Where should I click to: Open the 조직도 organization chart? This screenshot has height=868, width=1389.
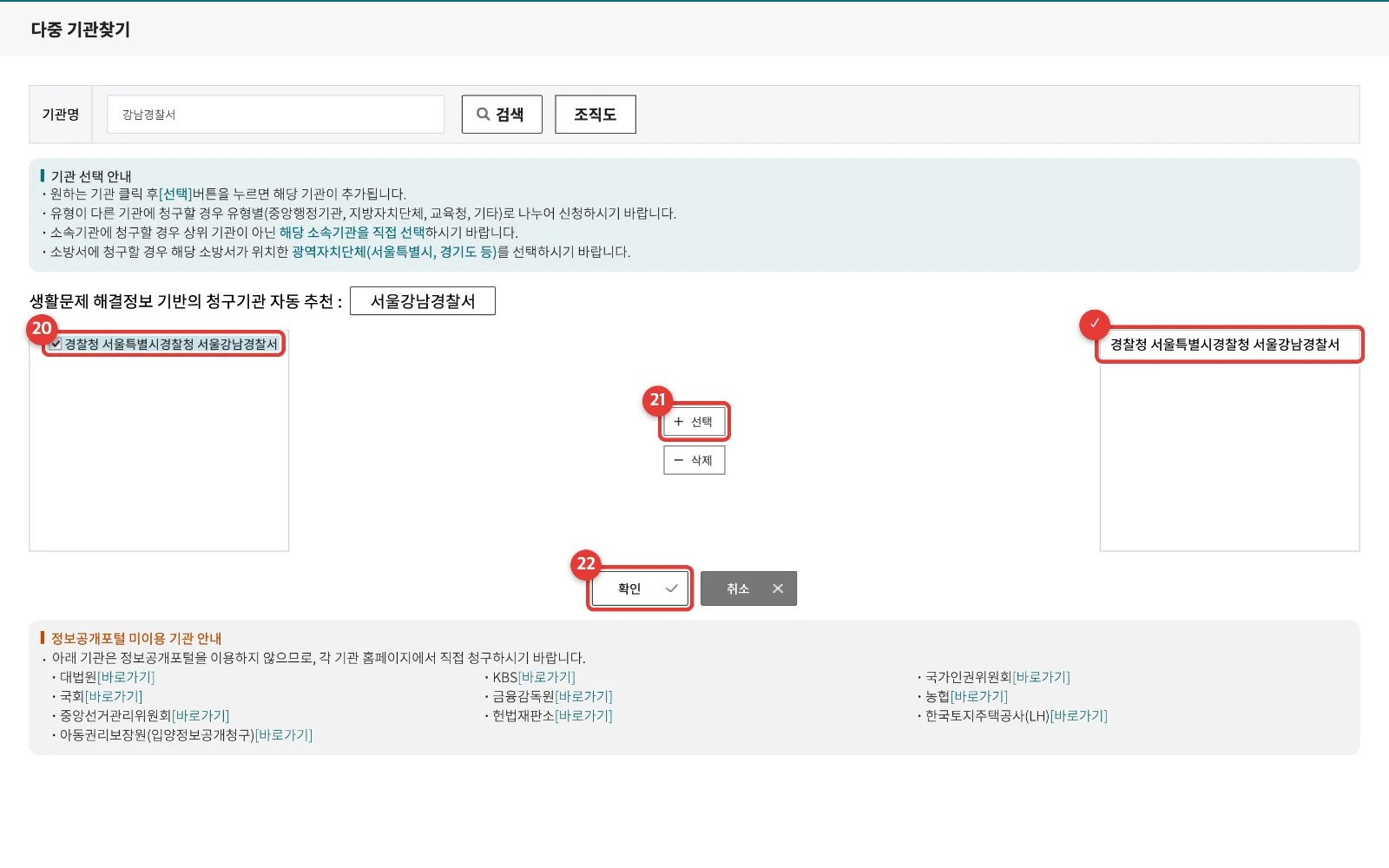click(x=596, y=115)
